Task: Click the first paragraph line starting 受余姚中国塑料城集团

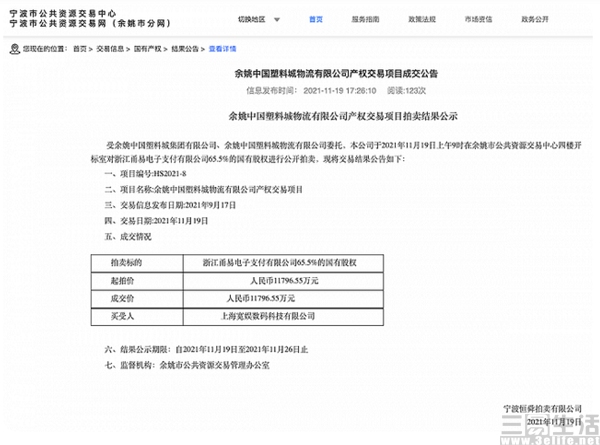Action: coord(344,145)
